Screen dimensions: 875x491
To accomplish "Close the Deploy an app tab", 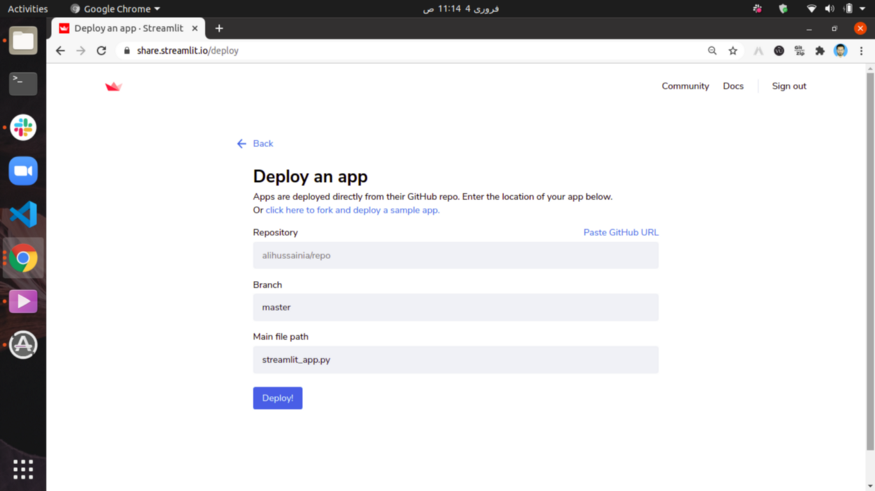I will point(195,28).
